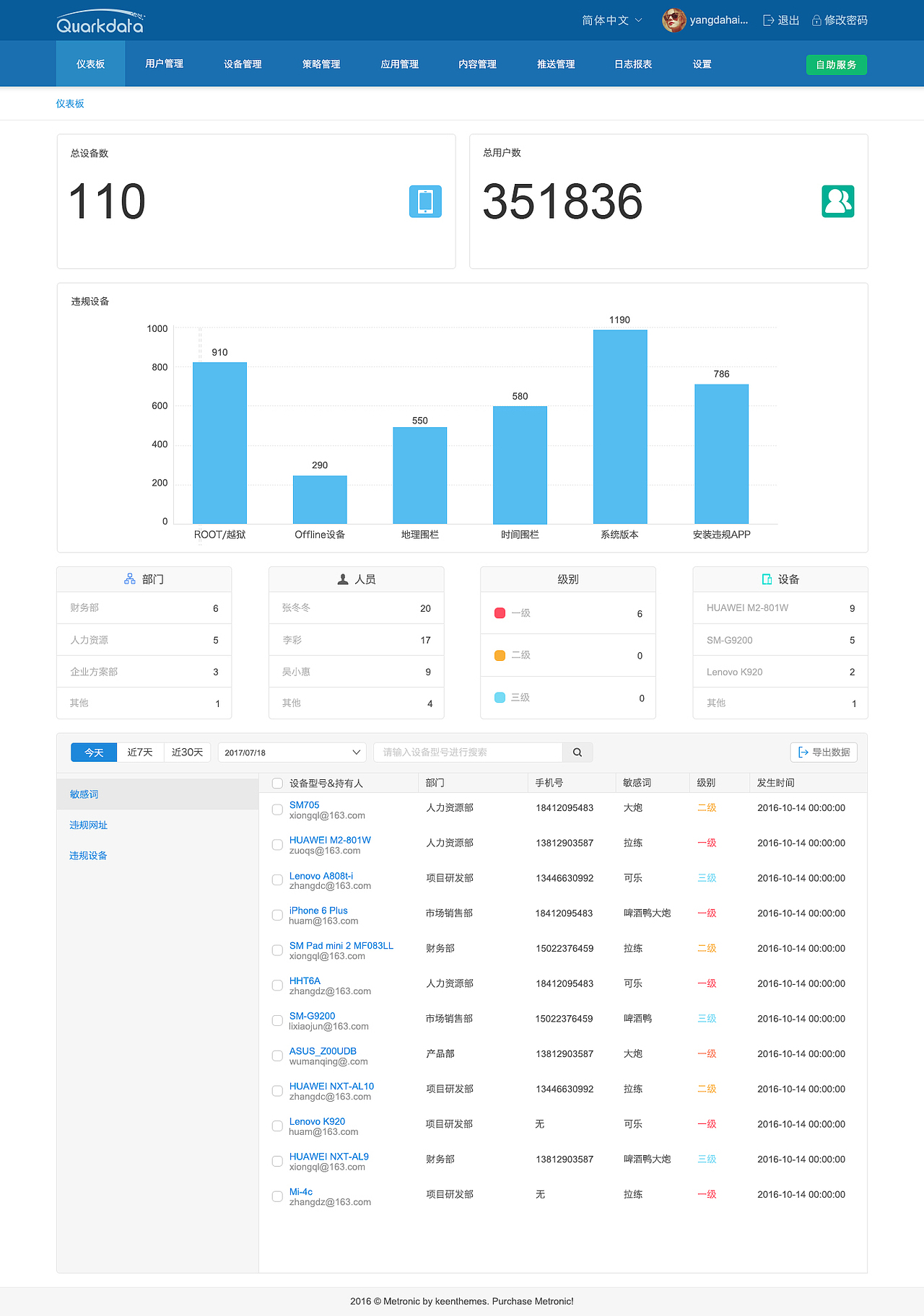This screenshot has height=1316, width=924.
Task: Check the SM705 row checkbox
Action: click(277, 810)
